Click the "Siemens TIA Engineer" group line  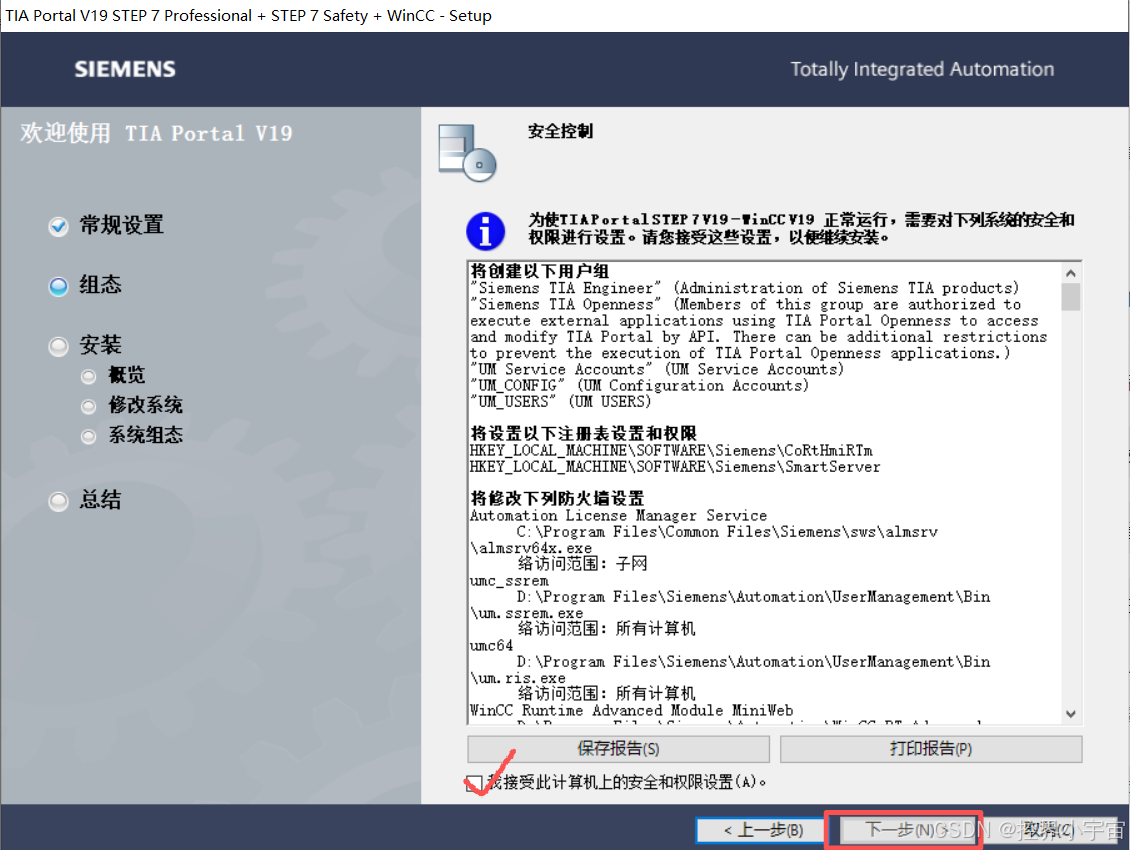(744, 288)
